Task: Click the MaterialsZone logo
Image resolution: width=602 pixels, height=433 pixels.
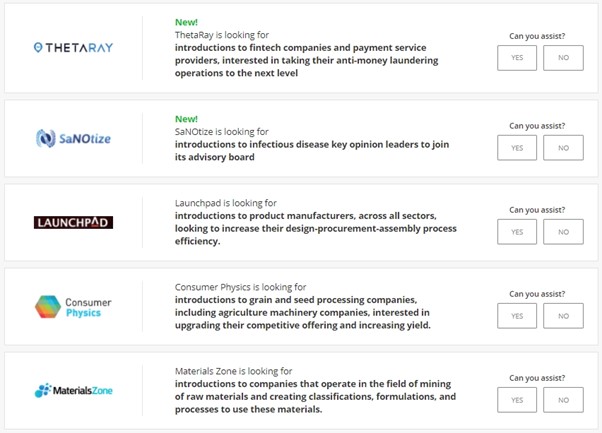Action: (73, 390)
